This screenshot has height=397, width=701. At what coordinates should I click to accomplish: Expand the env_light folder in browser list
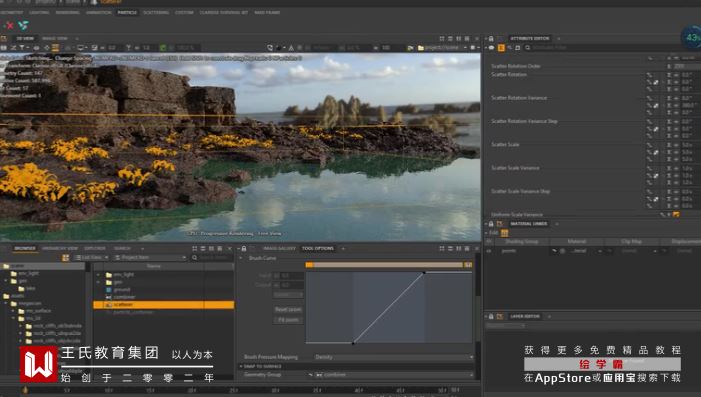(98, 275)
